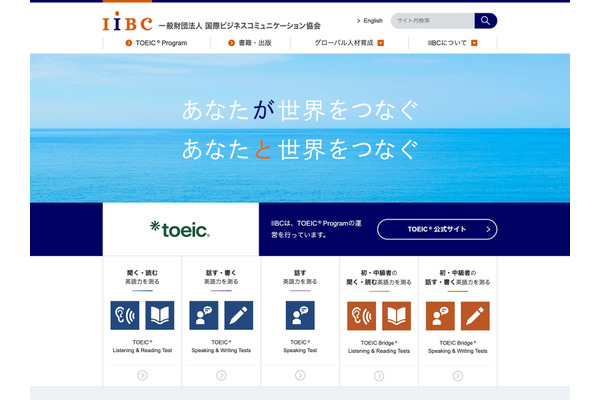Open the TOEIC 公式サイト button
Screen dimensions: 600x400
click(437, 229)
